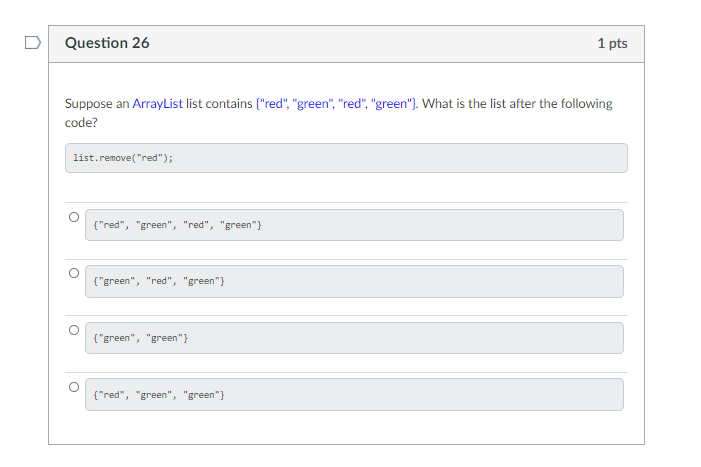Select the radio for {"red", "green", "red", "green"}
The image size is (701, 467).
click(x=74, y=217)
